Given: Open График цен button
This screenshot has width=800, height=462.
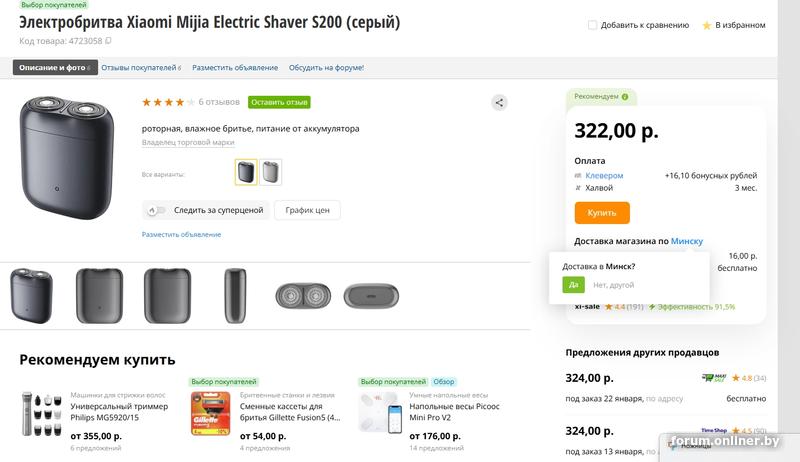Looking at the screenshot, I should [x=307, y=210].
